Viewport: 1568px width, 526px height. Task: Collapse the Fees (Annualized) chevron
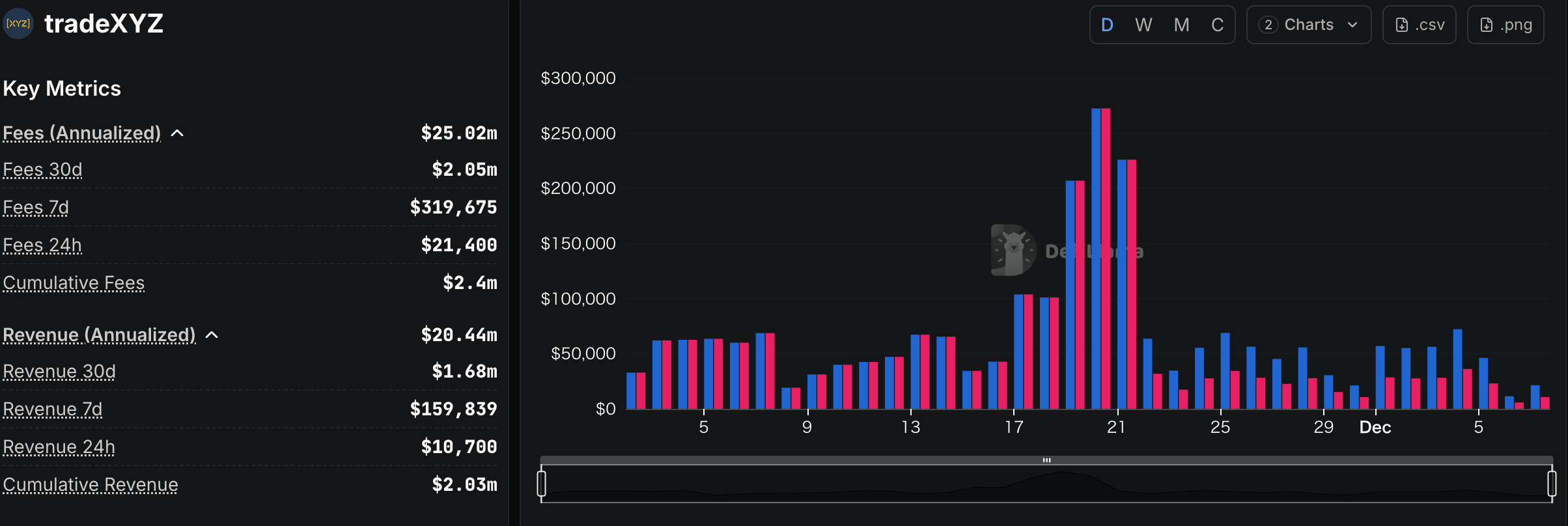[177, 133]
